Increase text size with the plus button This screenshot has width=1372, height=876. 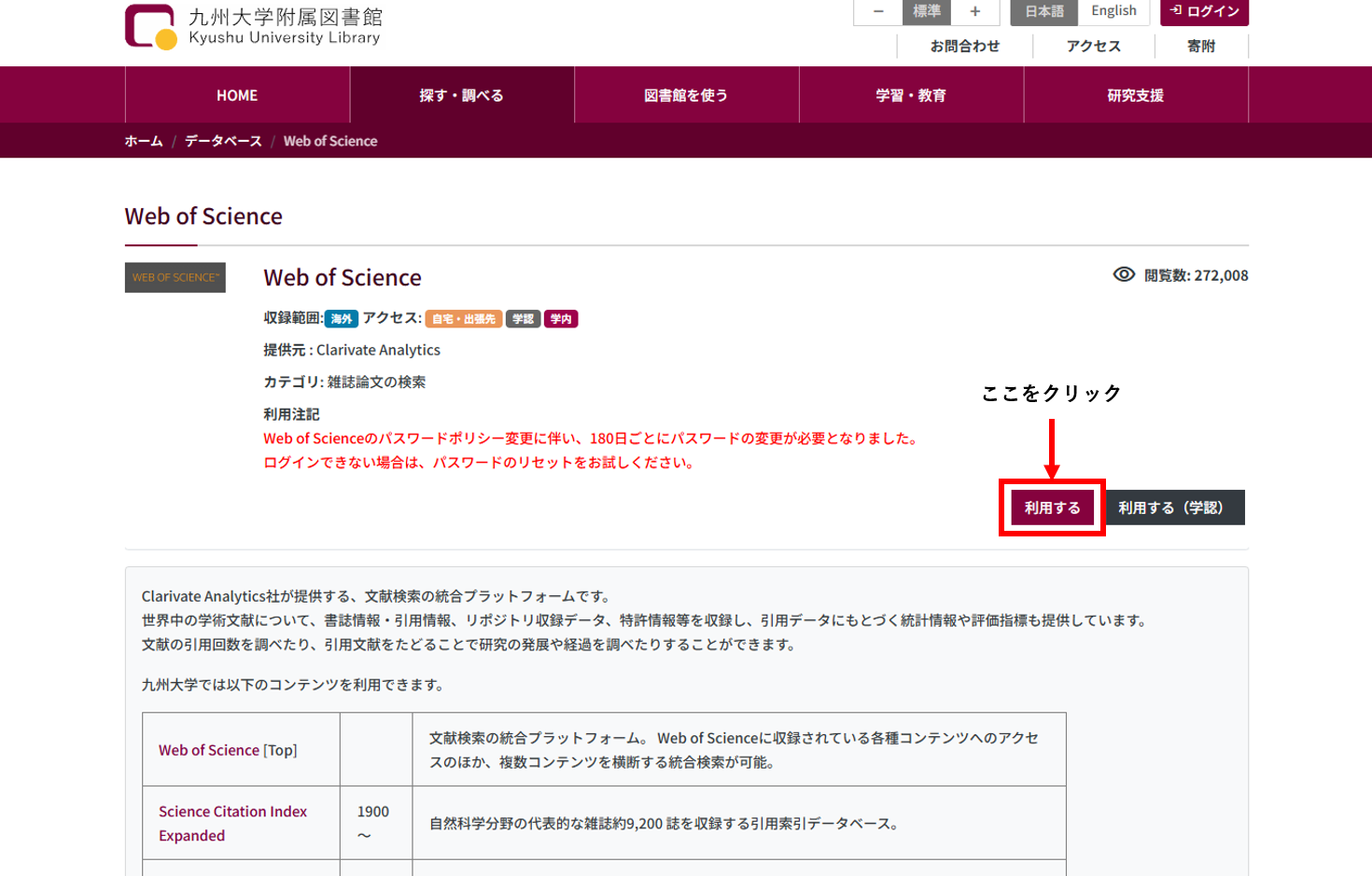974,12
